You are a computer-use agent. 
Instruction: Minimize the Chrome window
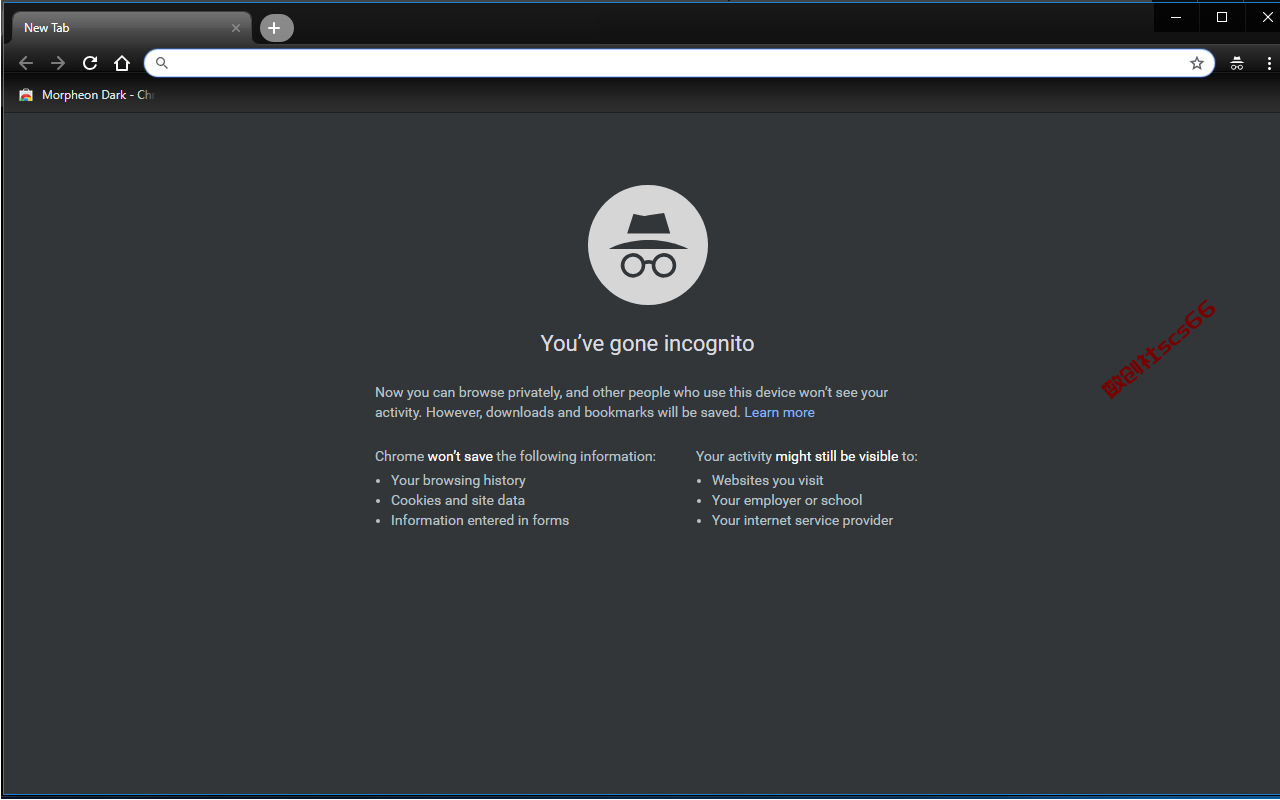pyautogui.click(x=1177, y=17)
